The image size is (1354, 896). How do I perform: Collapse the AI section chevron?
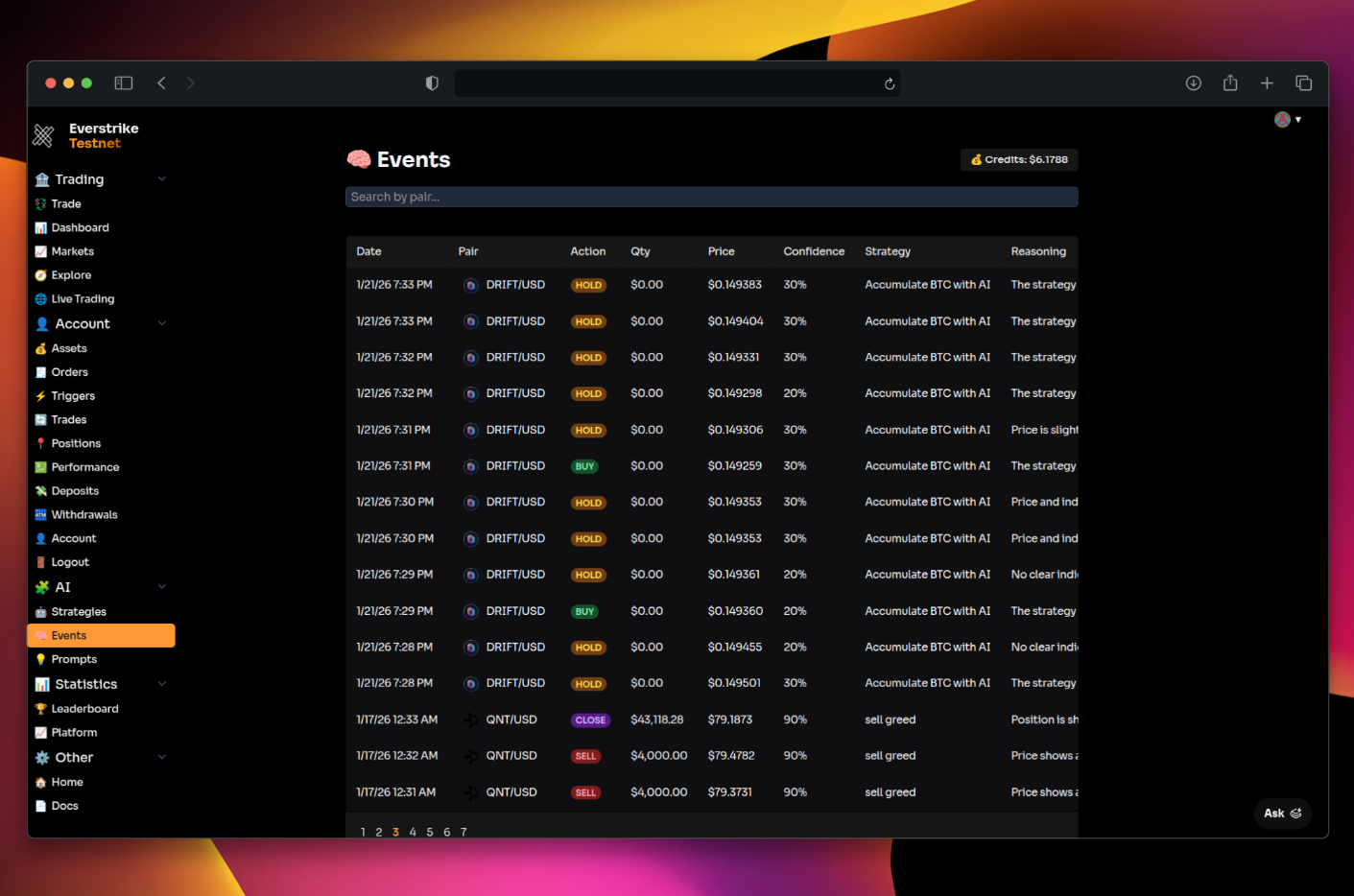pos(161,586)
